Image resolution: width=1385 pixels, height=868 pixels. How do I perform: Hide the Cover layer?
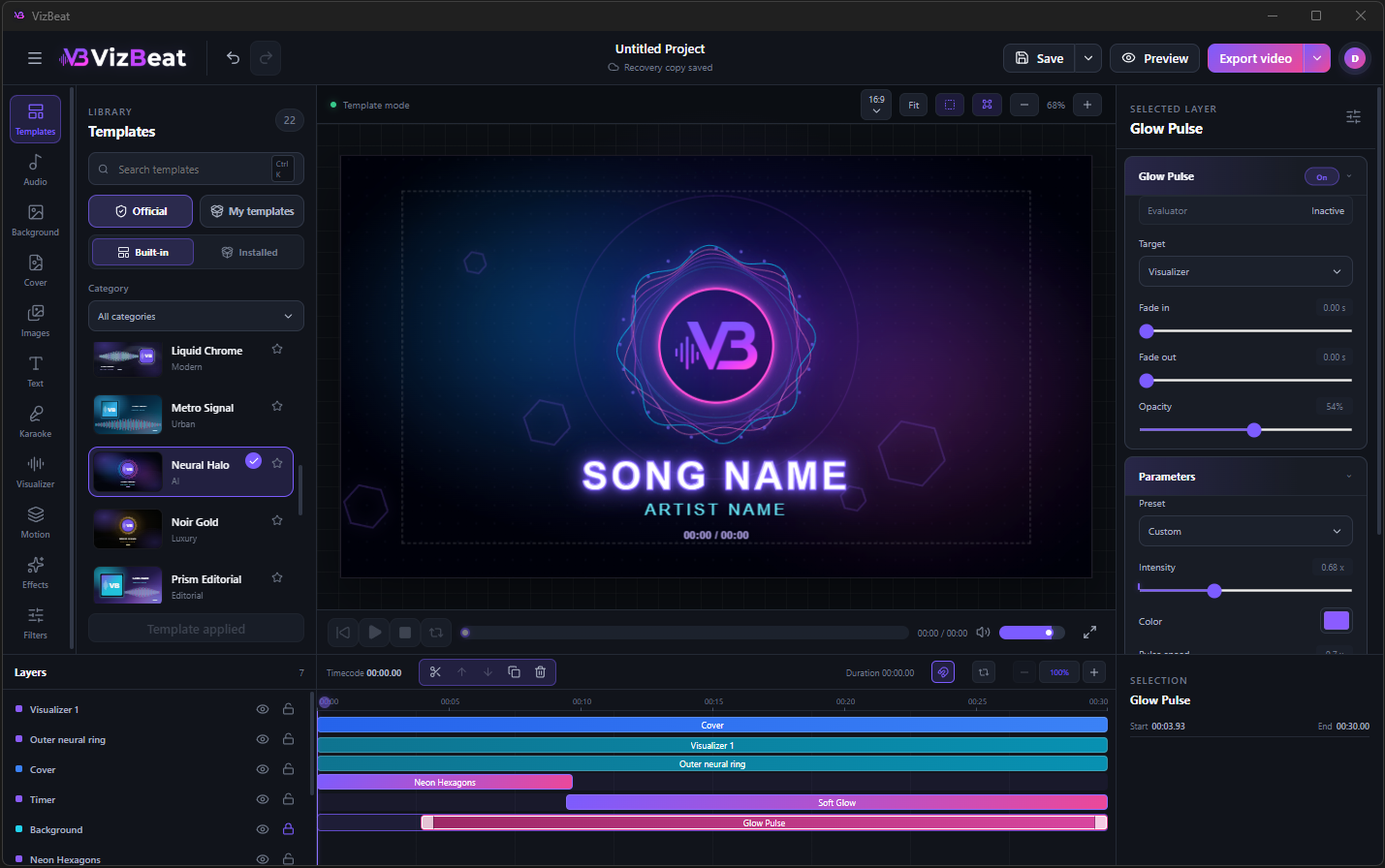click(x=263, y=769)
